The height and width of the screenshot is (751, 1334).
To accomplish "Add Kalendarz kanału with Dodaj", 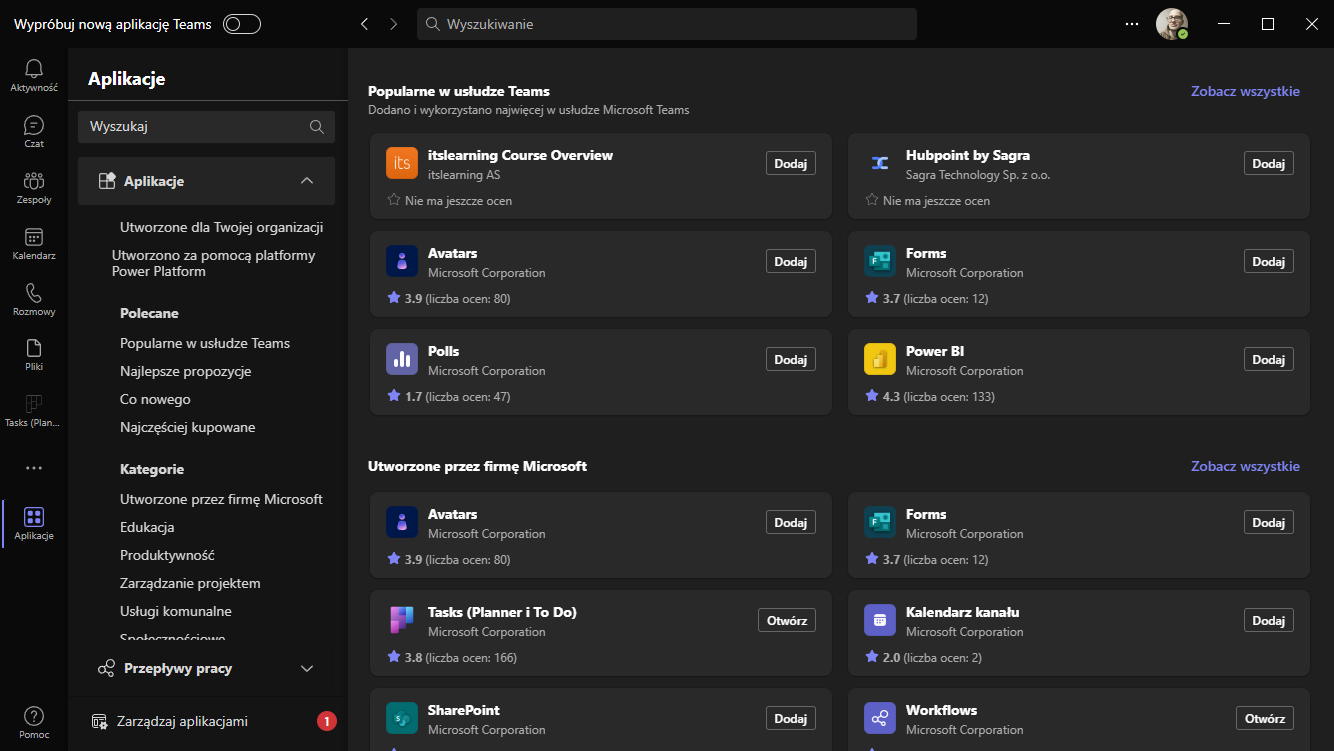I will pyautogui.click(x=1269, y=620).
